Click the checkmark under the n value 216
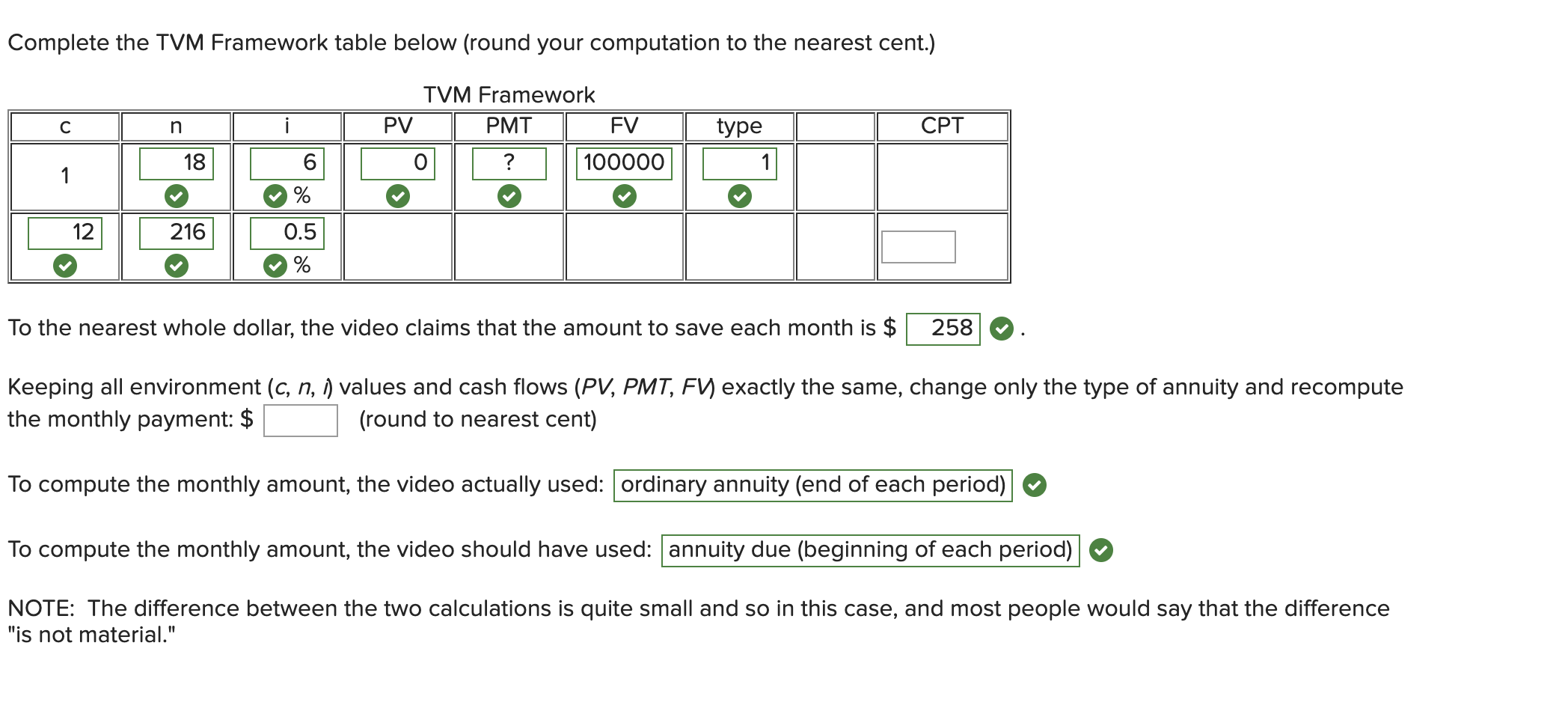 (x=176, y=263)
